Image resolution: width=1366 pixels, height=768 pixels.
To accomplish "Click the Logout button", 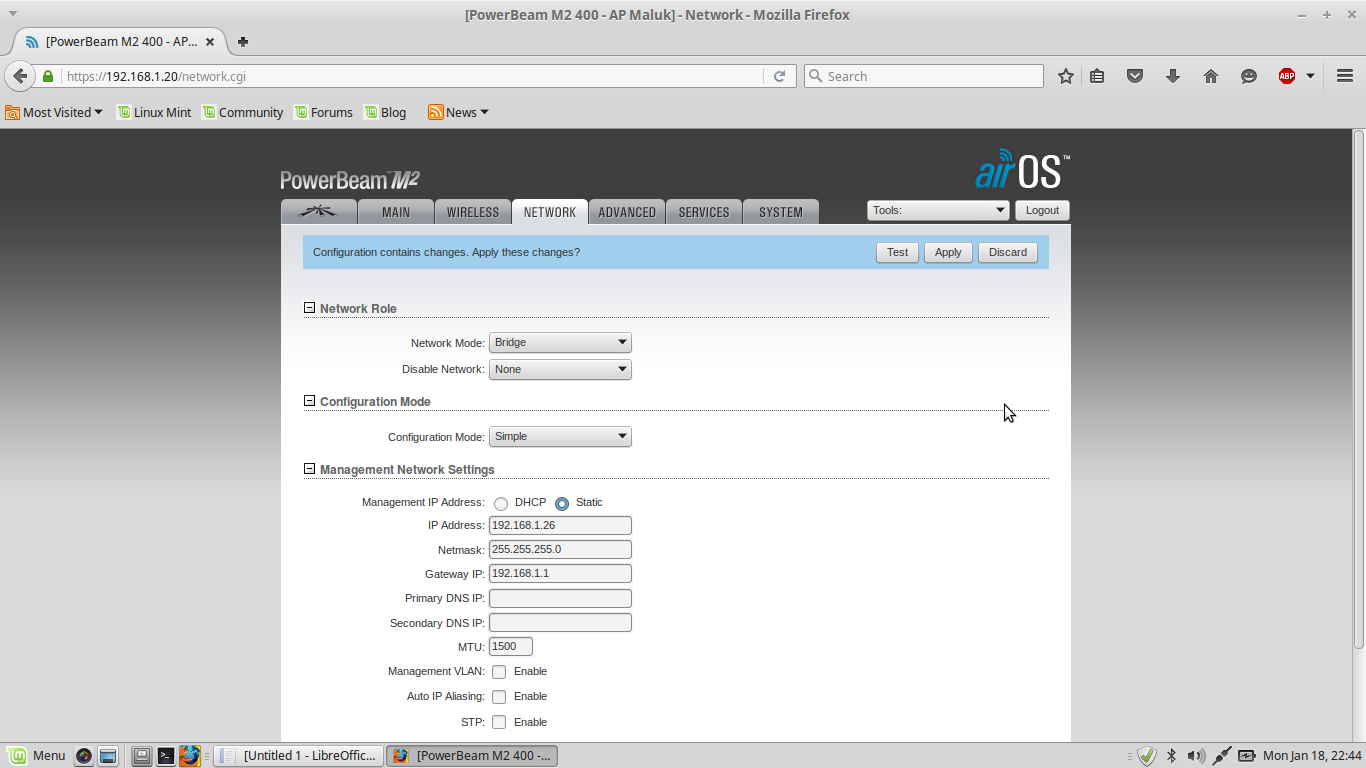I will click(x=1042, y=210).
